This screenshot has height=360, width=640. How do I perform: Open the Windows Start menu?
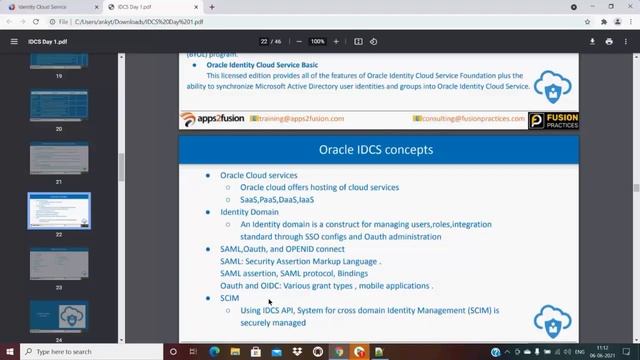[x=10, y=351]
